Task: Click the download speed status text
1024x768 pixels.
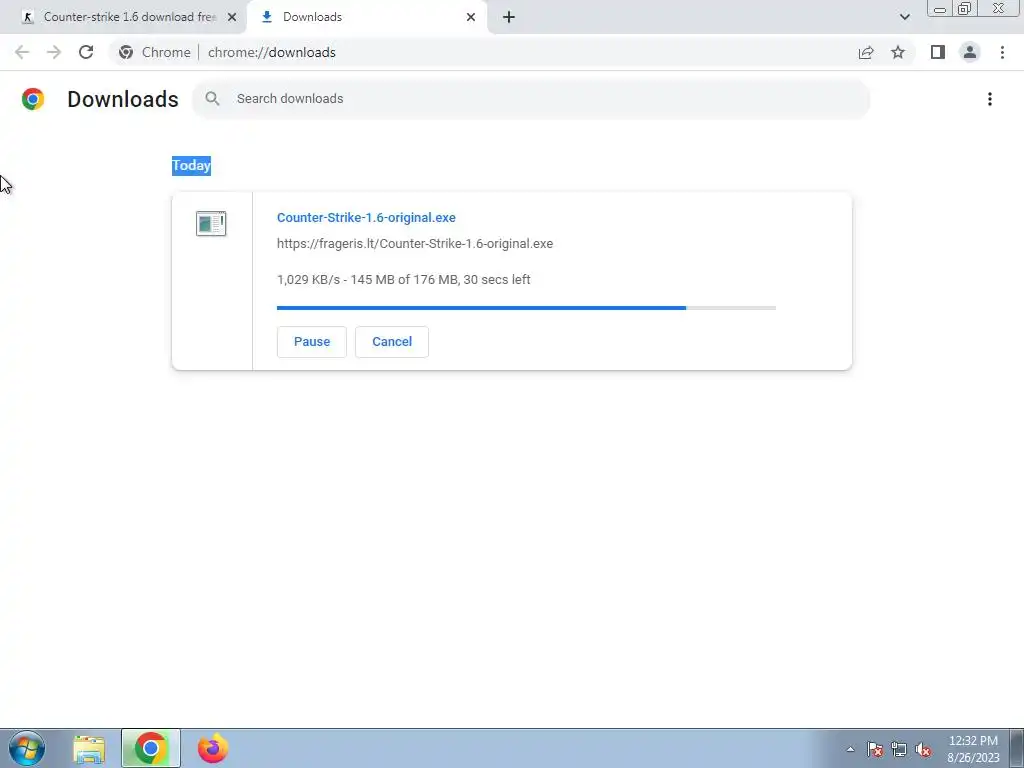Action: (404, 280)
